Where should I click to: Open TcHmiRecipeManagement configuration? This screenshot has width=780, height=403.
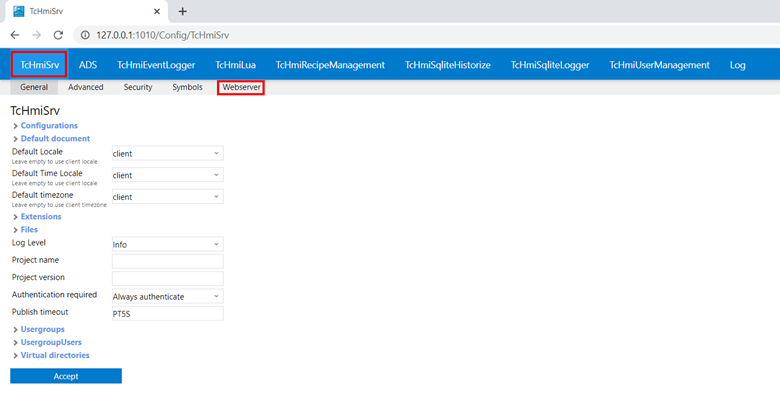[330, 65]
